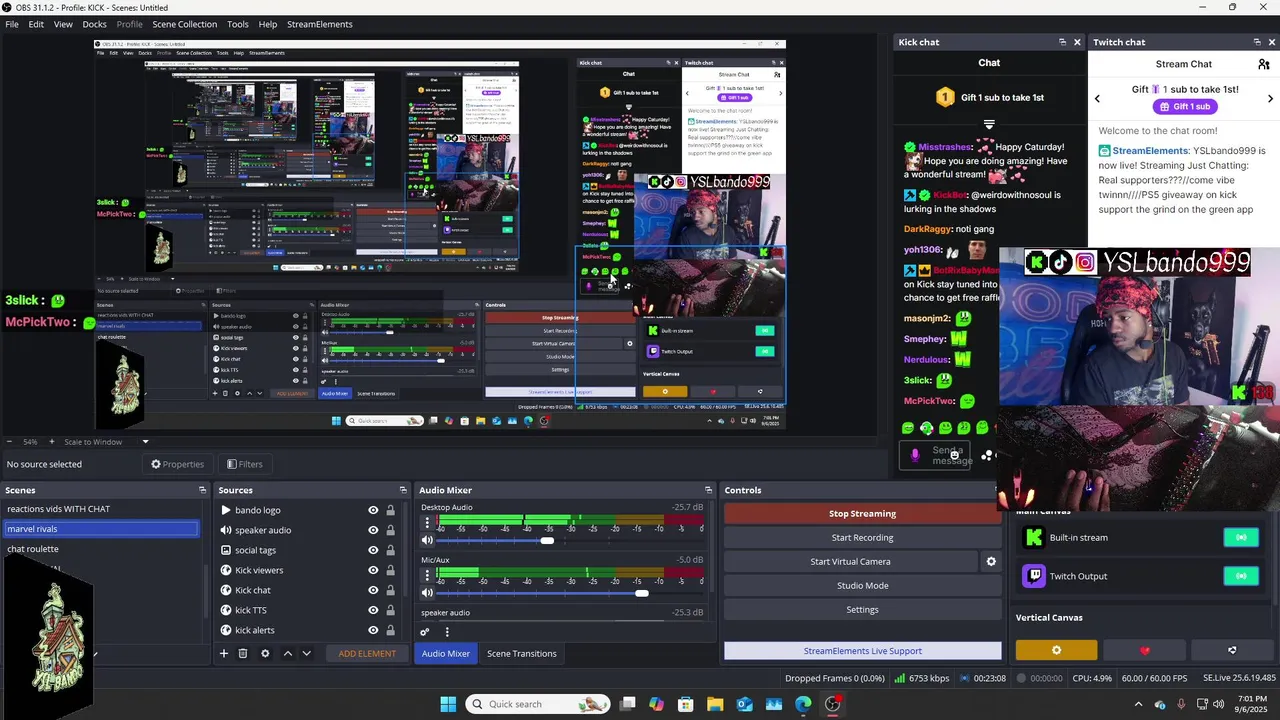Adjust Desktop Audio volume slider
The height and width of the screenshot is (720, 1280).
click(x=547, y=540)
